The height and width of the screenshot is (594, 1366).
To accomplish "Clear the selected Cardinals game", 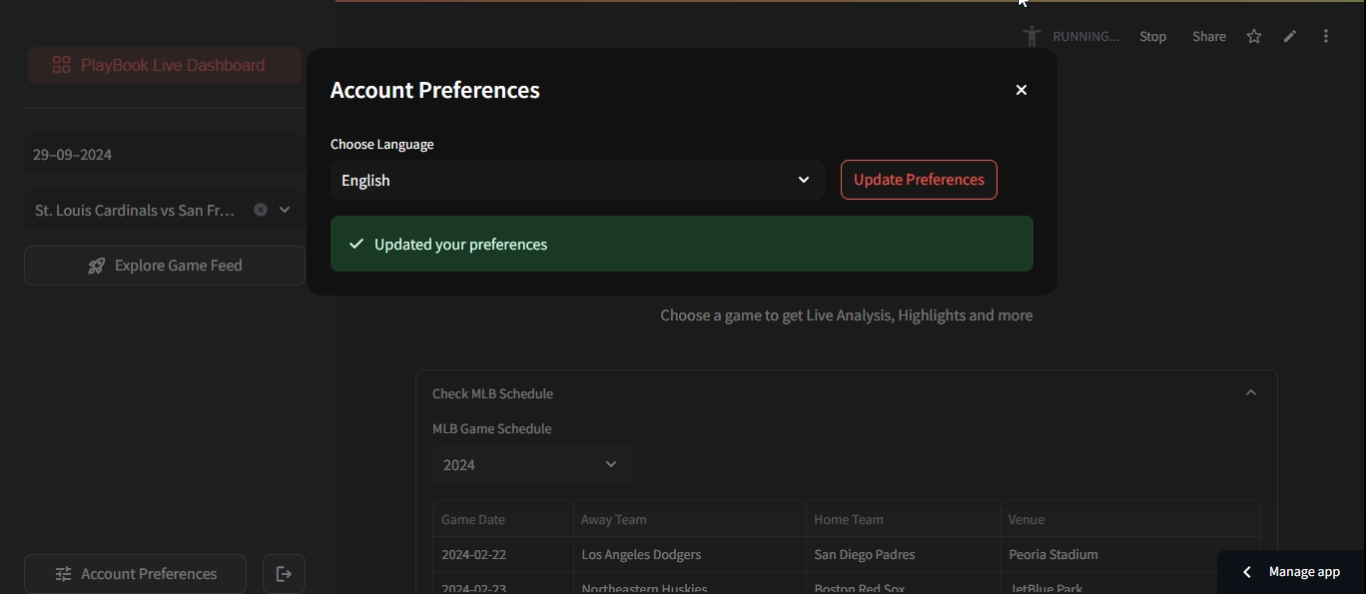I will tap(260, 210).
